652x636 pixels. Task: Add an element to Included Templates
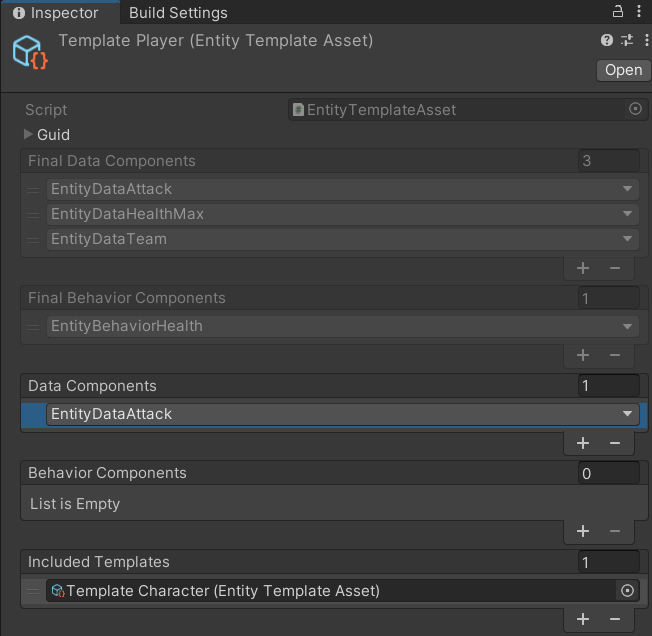(x=583, y=619)
